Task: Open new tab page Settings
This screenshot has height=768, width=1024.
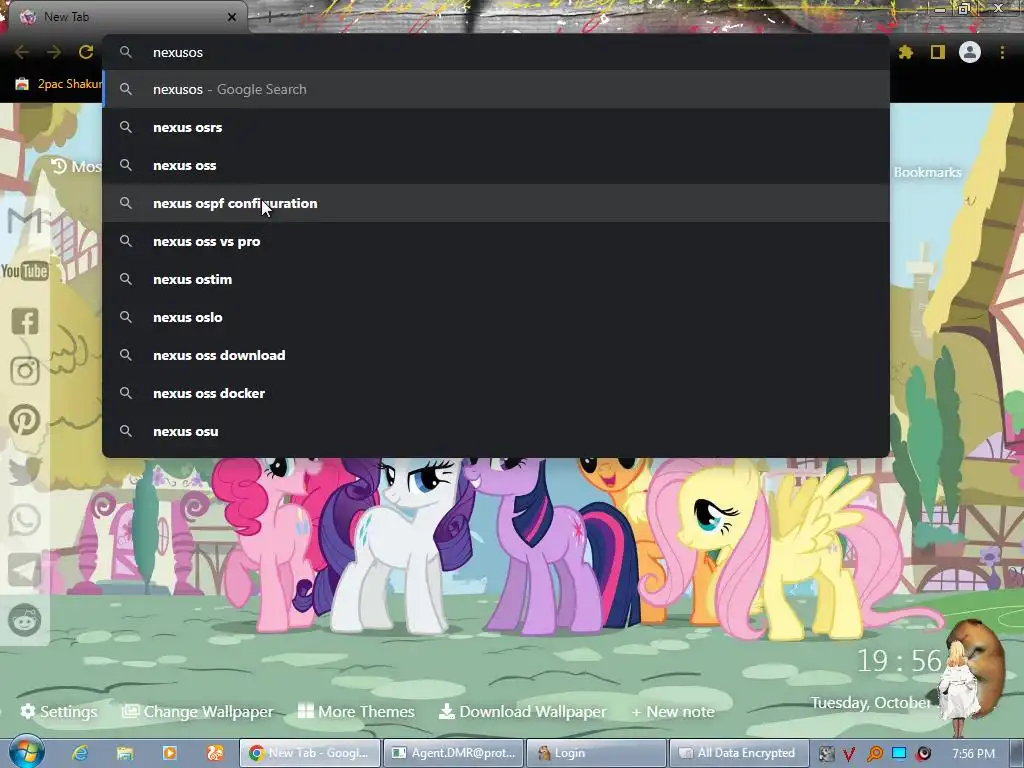Action: pyautogui.click(x=59, y=712)
